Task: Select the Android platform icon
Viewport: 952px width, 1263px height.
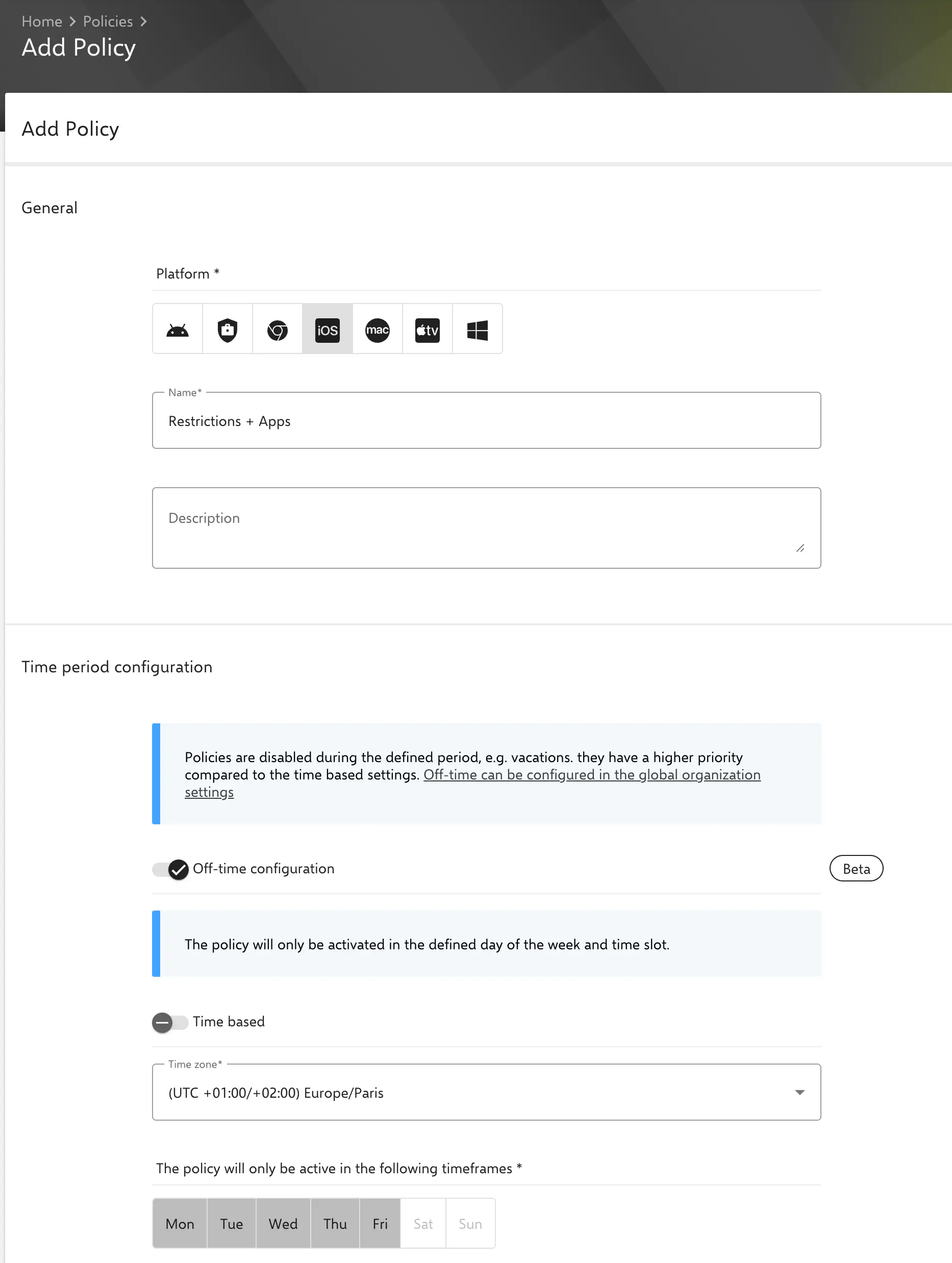Action: [178, 330]
